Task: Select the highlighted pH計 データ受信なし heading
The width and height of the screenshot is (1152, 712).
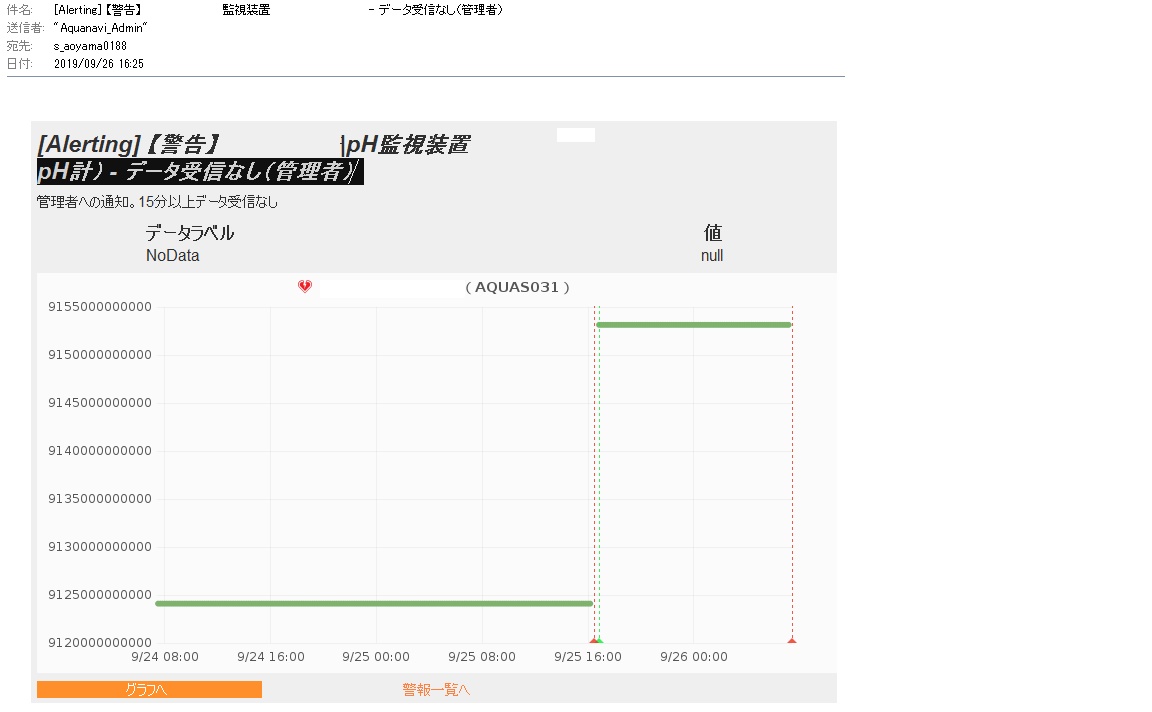Action: tap(200, 171)
